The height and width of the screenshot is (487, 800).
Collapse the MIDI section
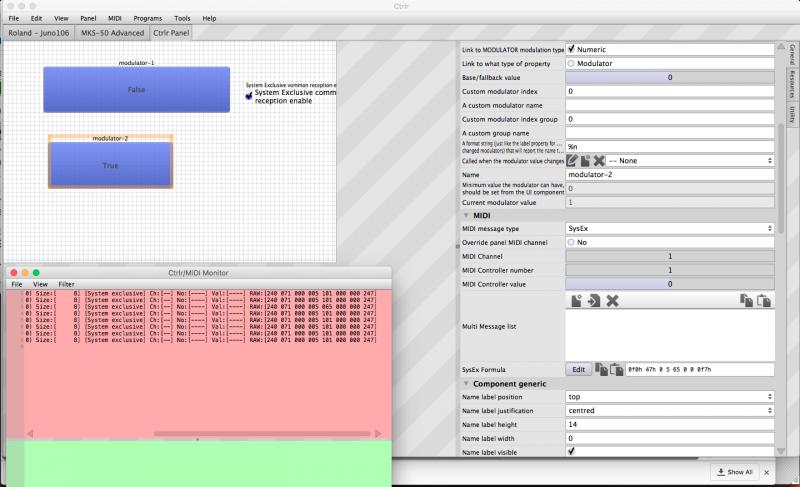pyautogui.click(x=466, y=215)
